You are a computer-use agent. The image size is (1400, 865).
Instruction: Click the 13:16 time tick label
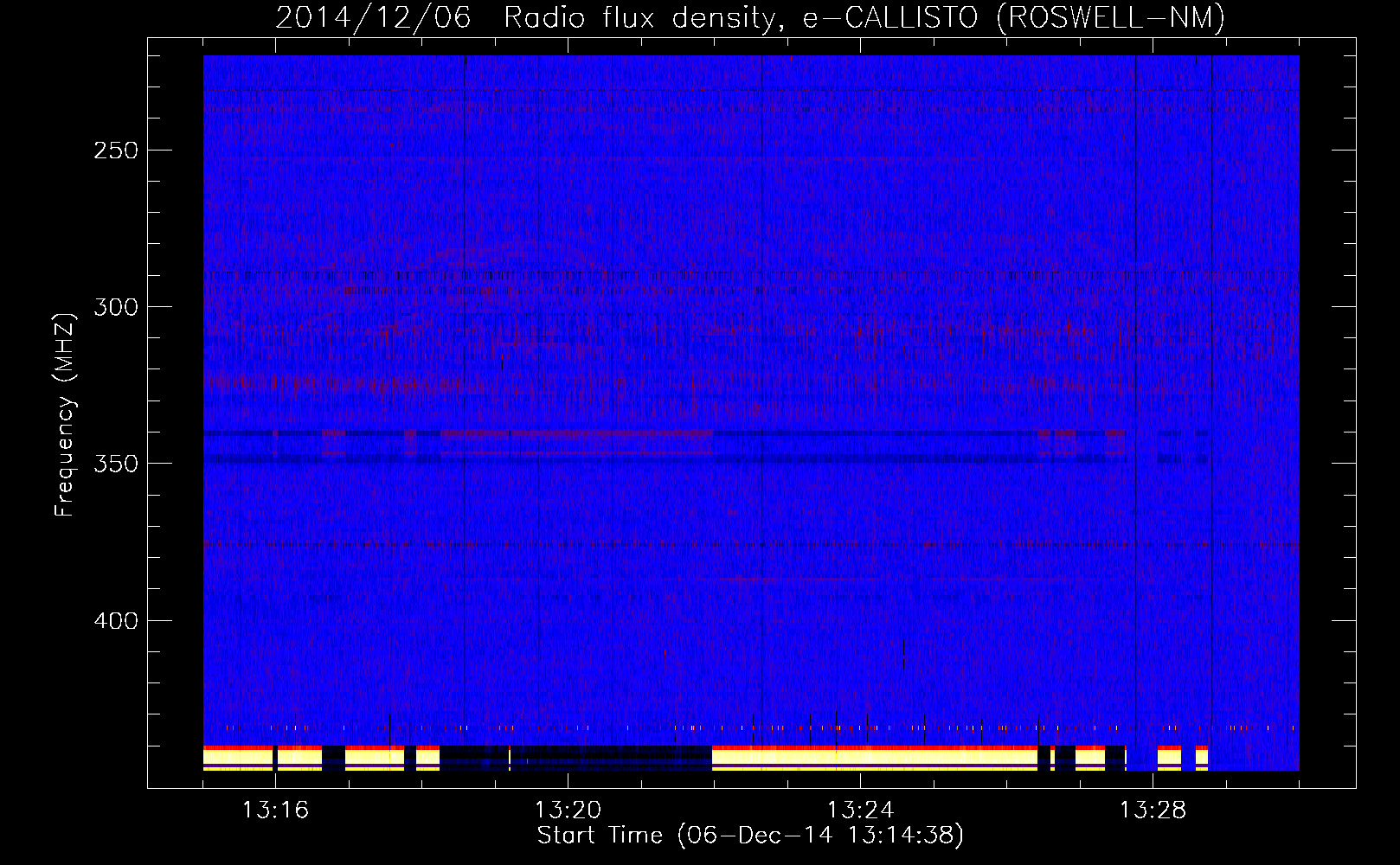(x=275, y=811)
